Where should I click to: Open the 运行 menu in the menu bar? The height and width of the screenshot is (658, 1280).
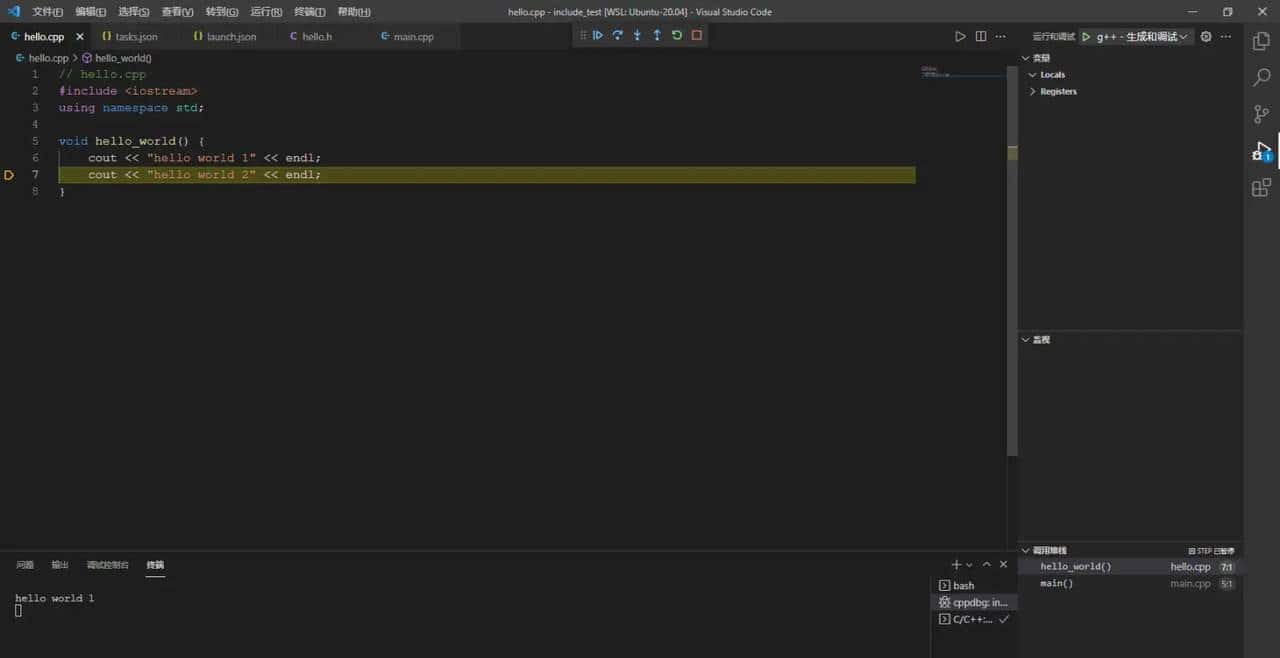[x=264, y=11]
